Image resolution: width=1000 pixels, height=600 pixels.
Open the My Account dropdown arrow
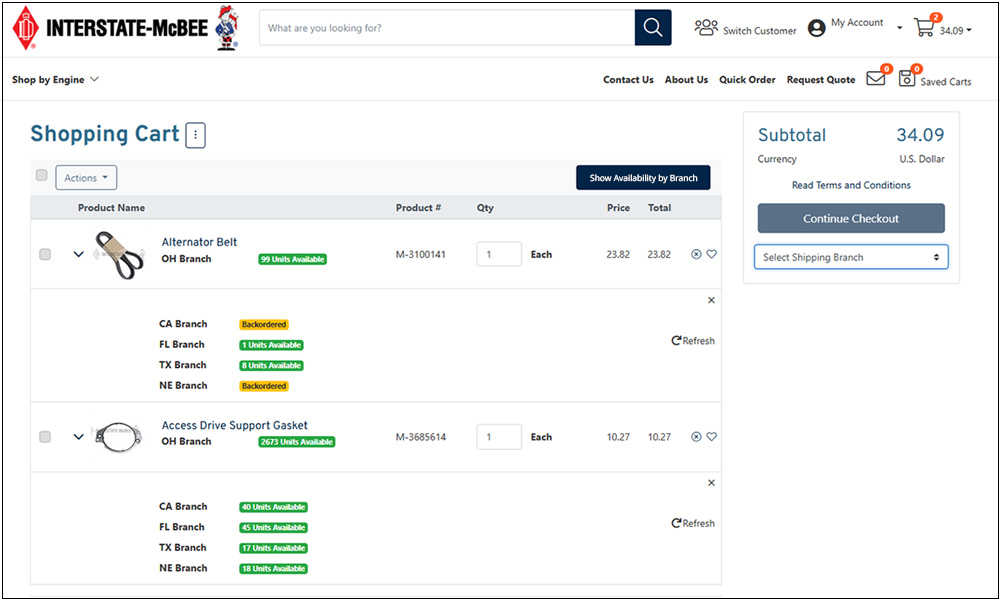(x=900, y=28)
